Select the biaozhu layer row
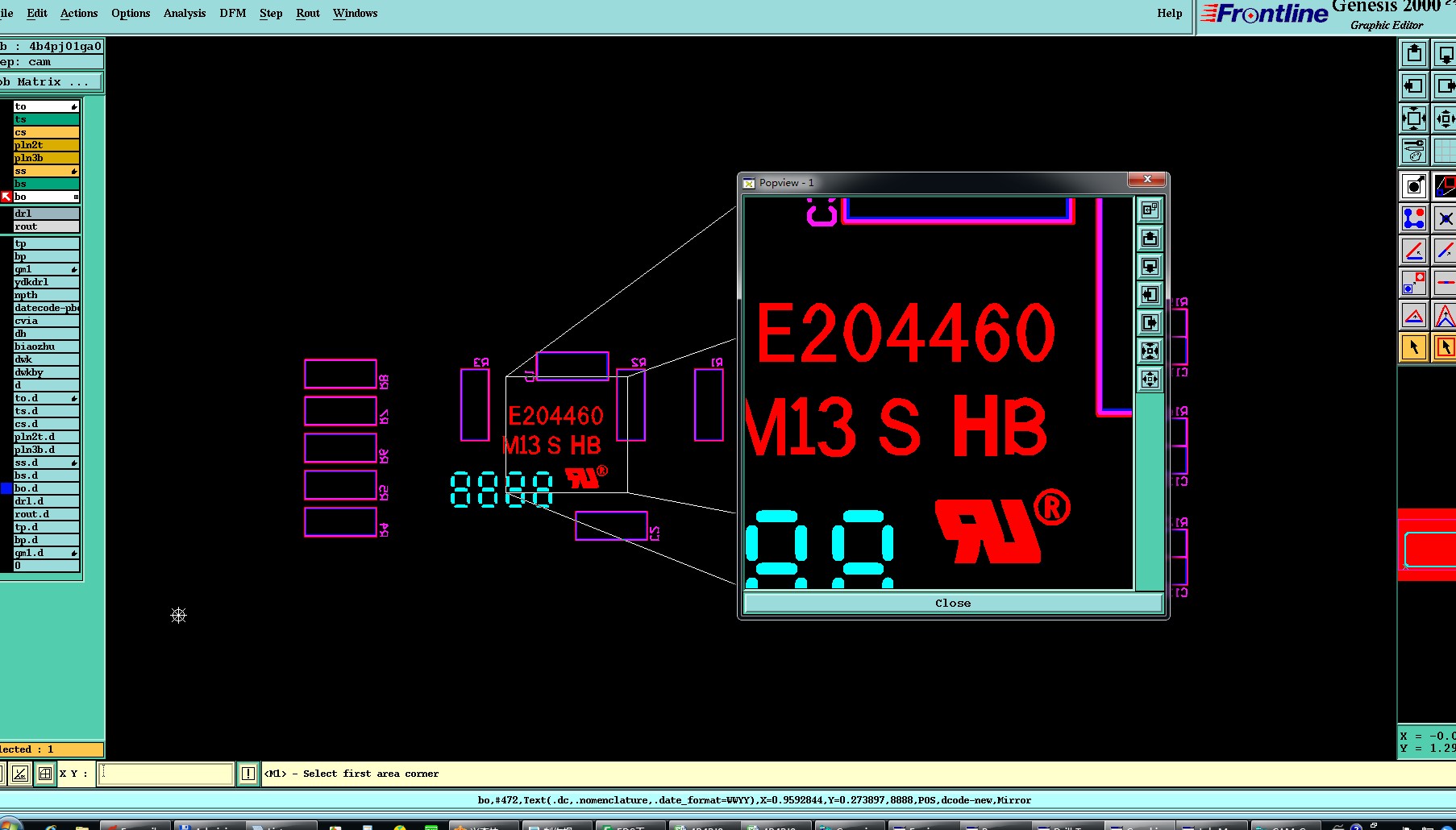Viewport: 1456px width, 830px height. tap(47, 347)
